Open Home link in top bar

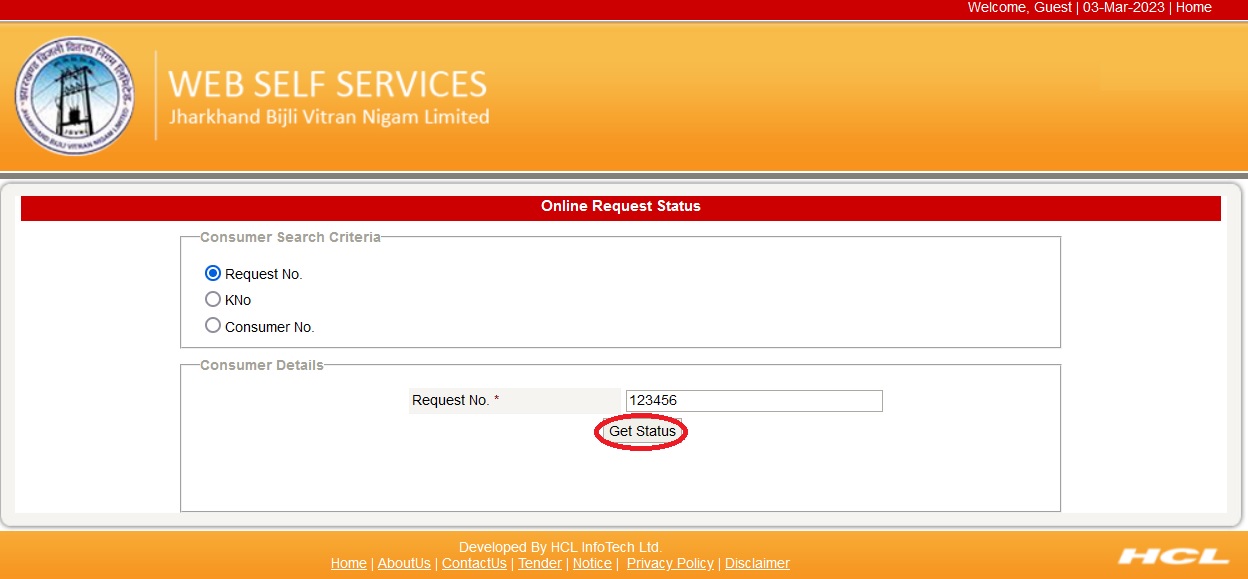coord(1193,8)
